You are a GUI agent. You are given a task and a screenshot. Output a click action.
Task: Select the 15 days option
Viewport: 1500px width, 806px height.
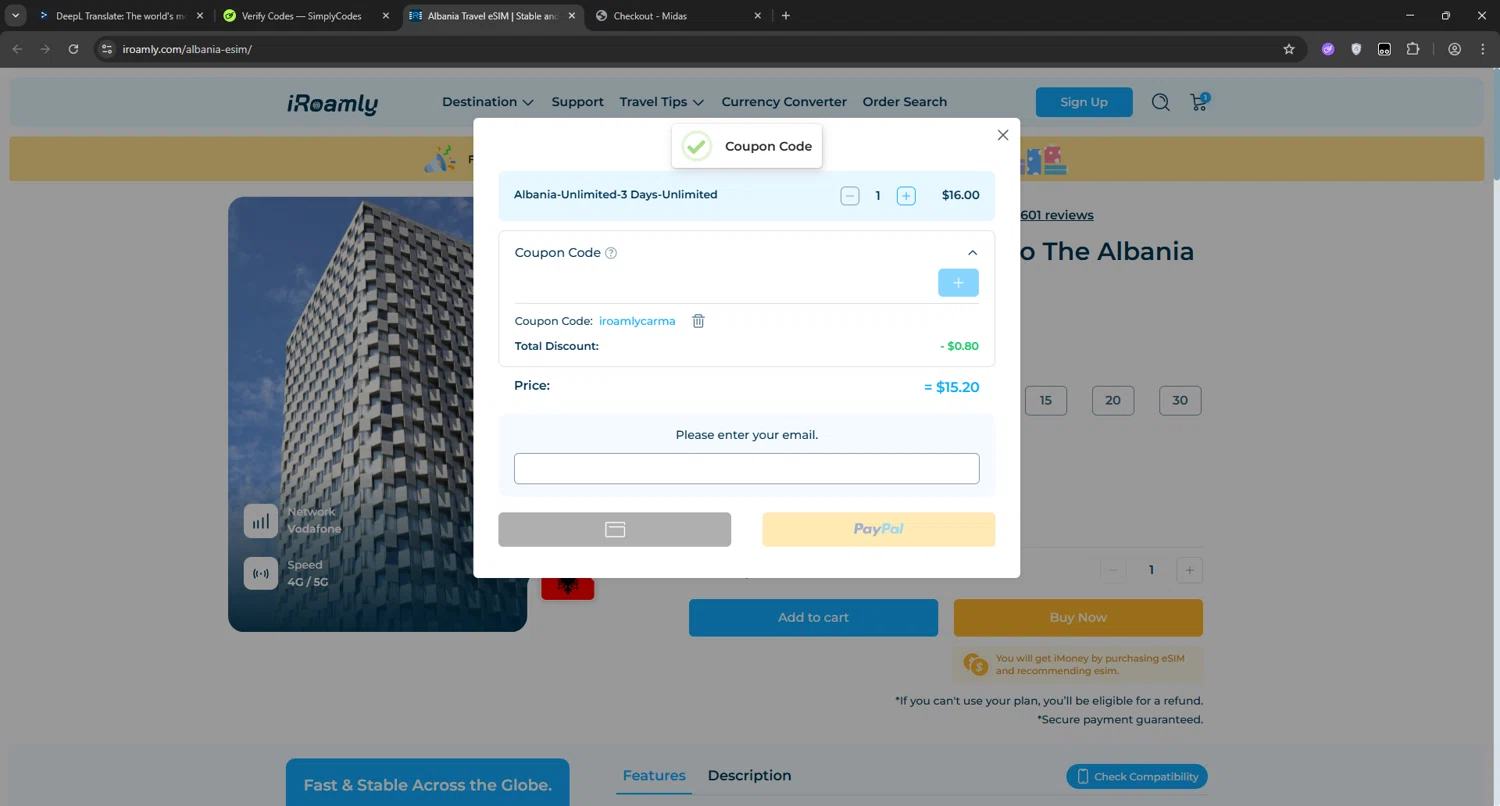tap(1046, 400)
